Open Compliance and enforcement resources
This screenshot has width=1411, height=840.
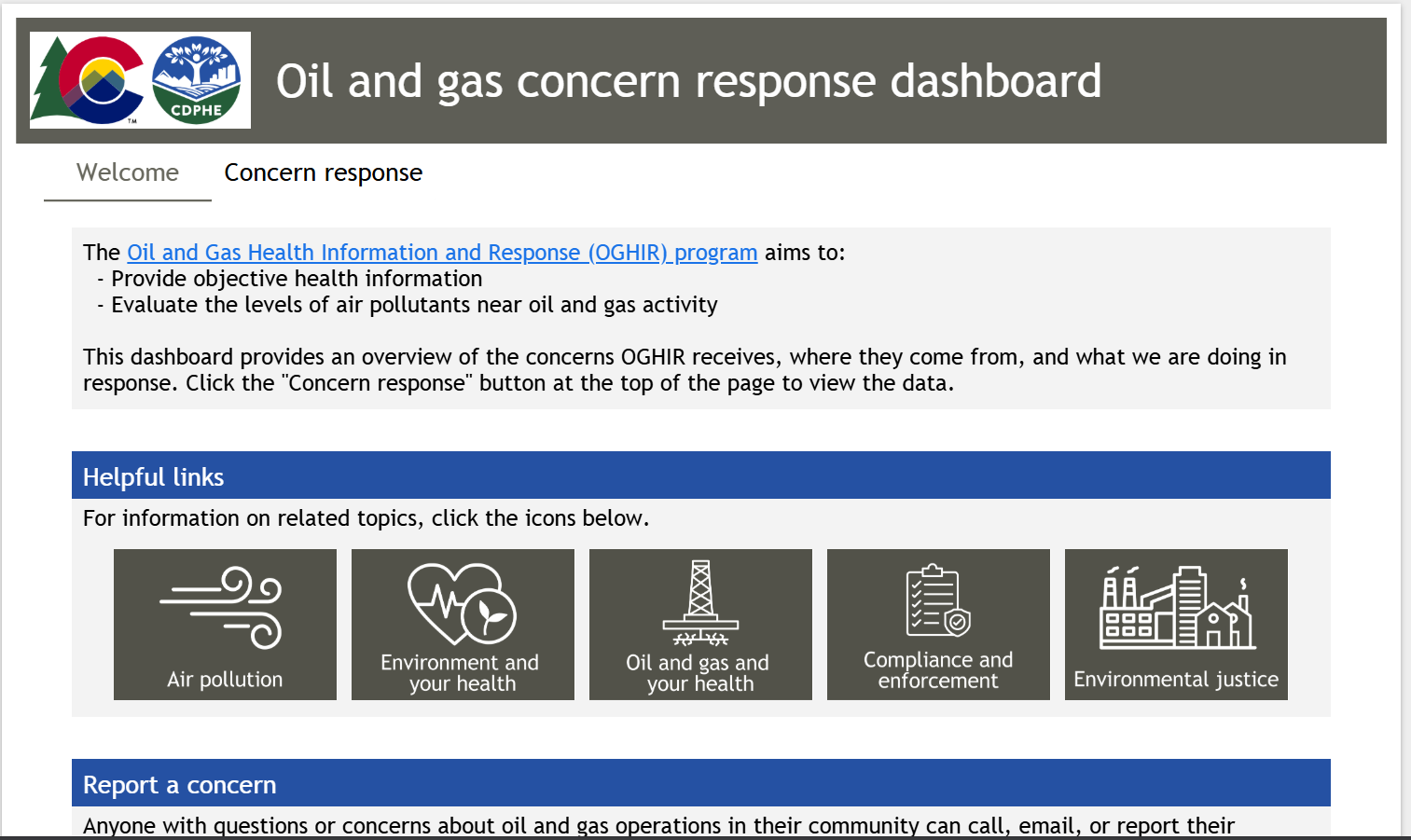[938, 625]
